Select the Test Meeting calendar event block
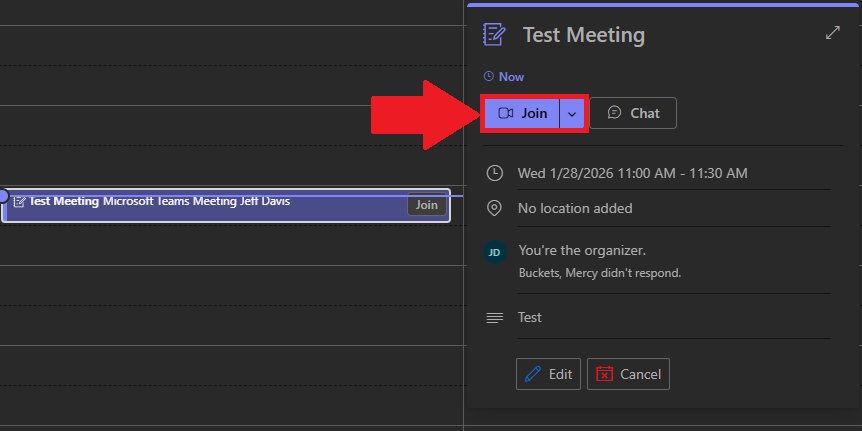The width and height of the screenshot is (862, 431). pyautogui.click(x=200, y=204)
